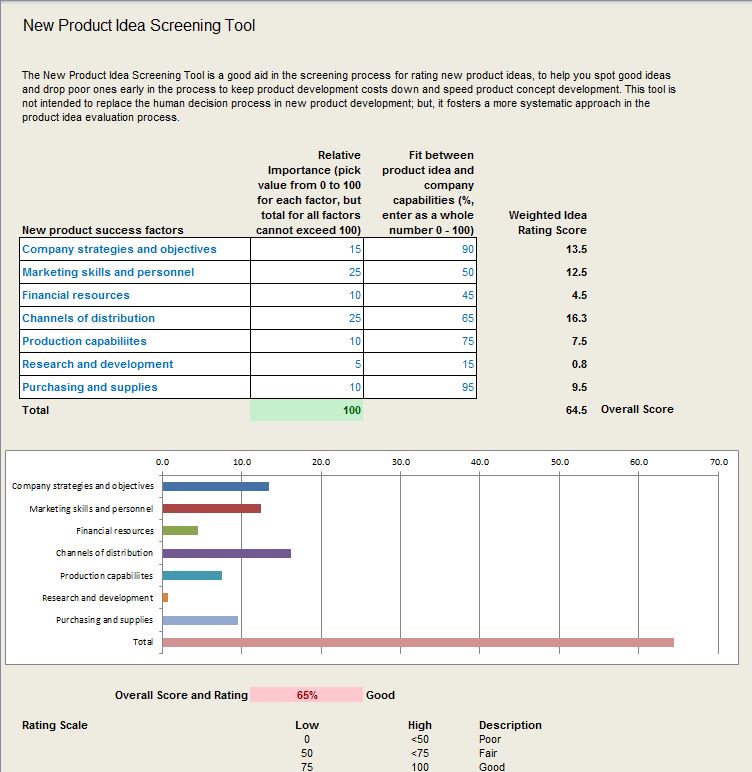Image resolution: width=752 pixels, height=772 pixels.
Task: Click the '<75' high value in rating scale
Action: click(x=420, y=753)
